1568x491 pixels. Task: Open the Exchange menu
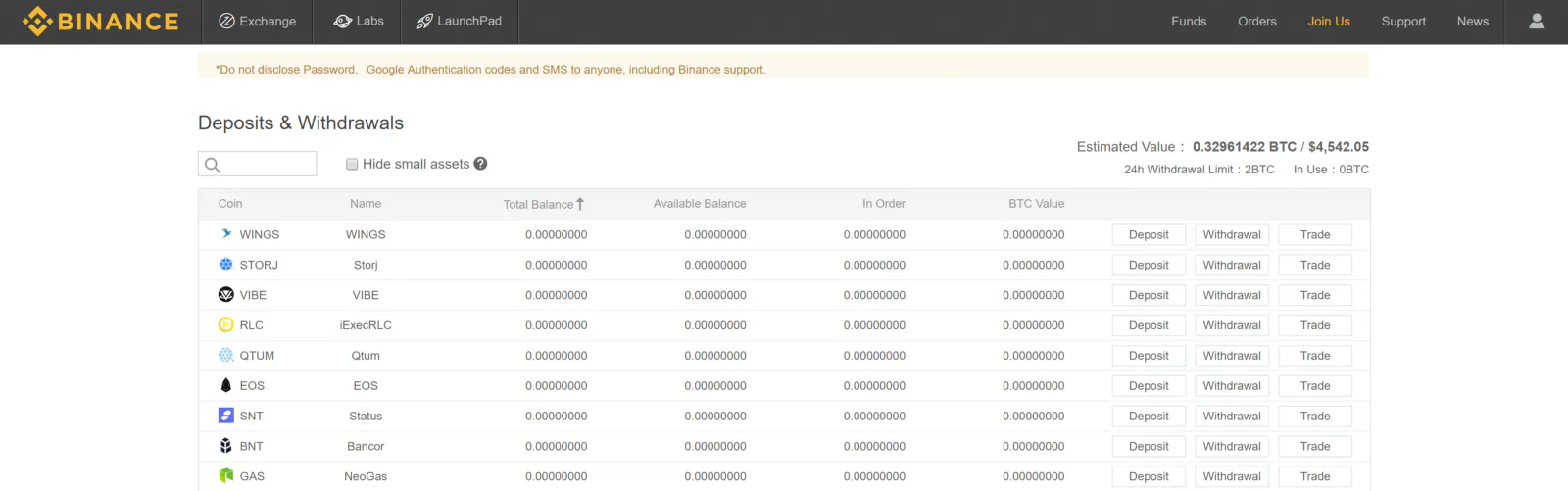[x=257, y=22]
